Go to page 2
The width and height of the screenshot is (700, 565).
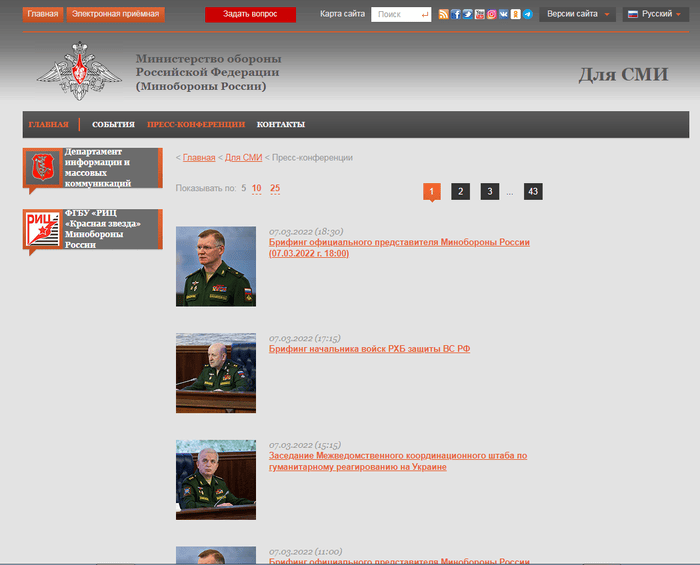point(461,191)
